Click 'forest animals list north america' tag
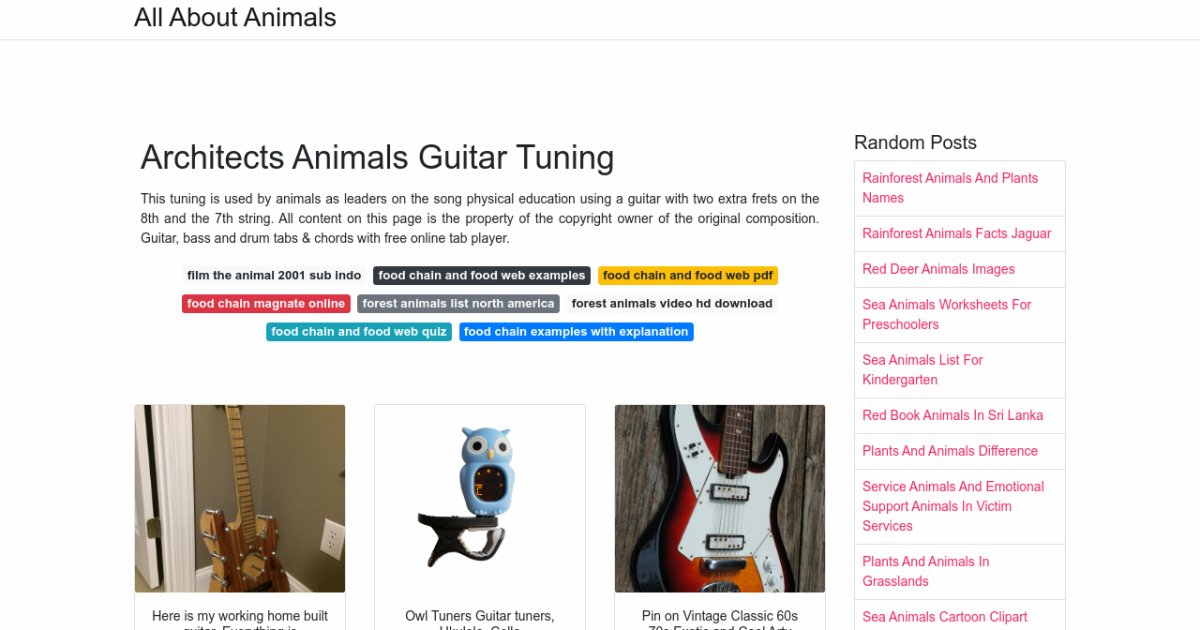Screen dimensions: 1200x630 [x=458, y=303]
